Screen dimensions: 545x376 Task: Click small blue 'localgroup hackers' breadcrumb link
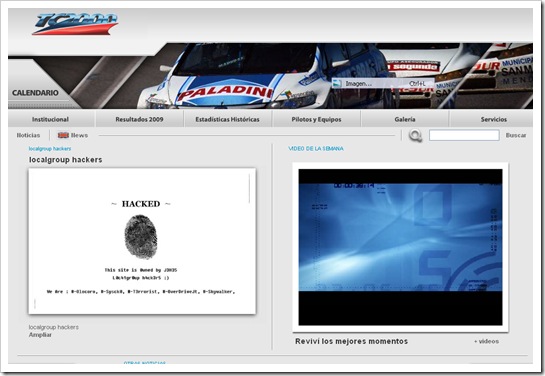pos(50,149)
